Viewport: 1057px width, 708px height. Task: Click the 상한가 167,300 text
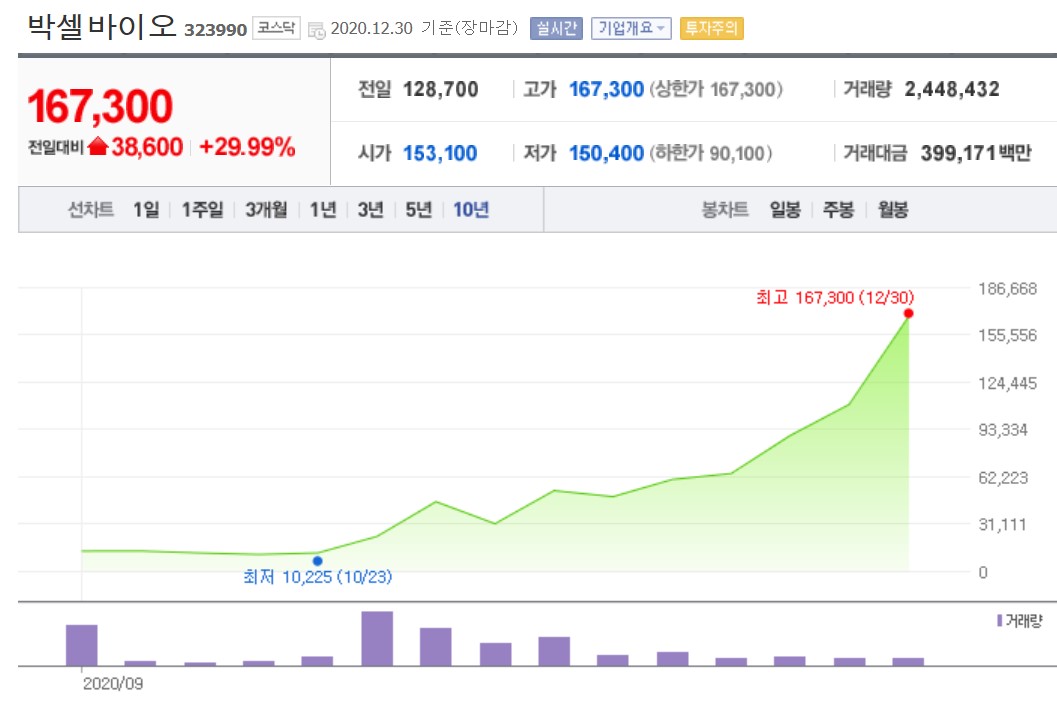[716, 89]
